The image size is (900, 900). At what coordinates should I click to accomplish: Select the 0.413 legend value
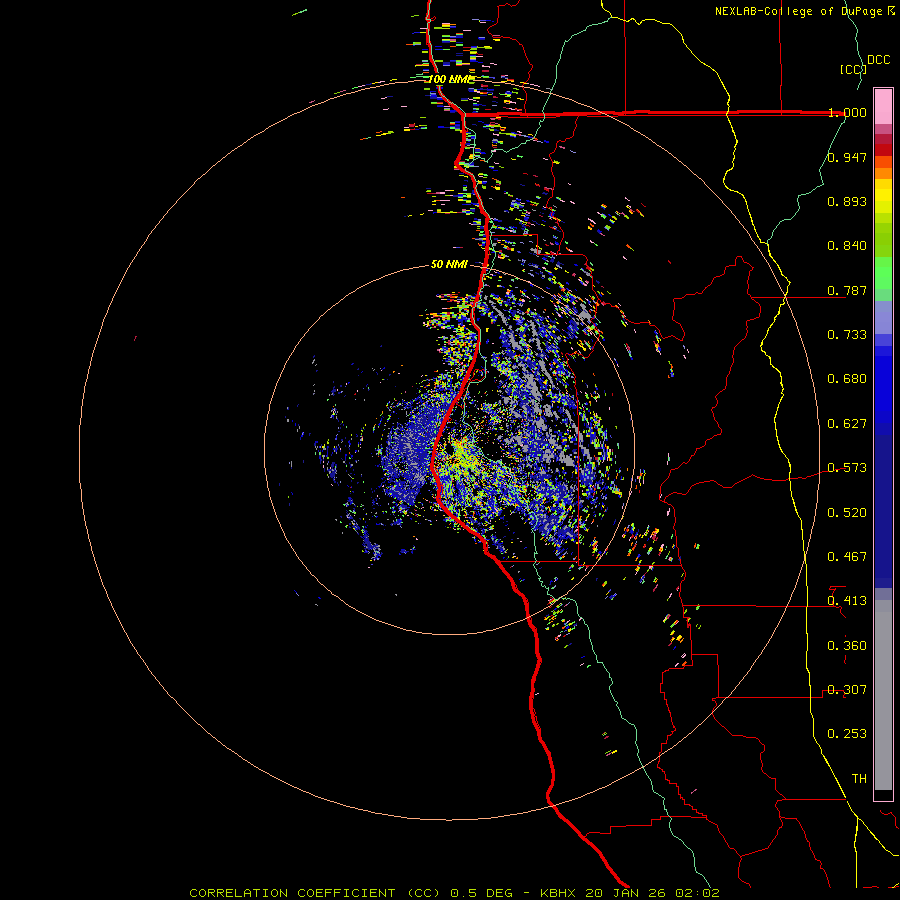pos(847,601)
